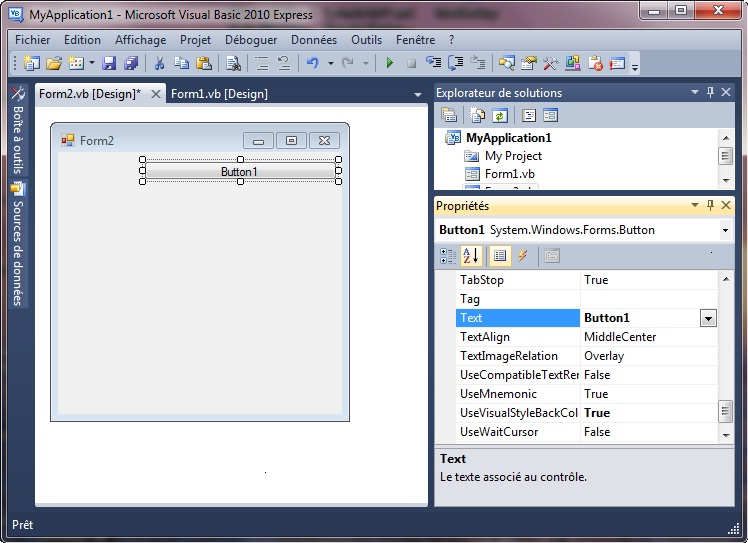Toggle auto-hide pin on Solution Explorer
Viewport: 748px width, 543px height.
tap(710, 92)
